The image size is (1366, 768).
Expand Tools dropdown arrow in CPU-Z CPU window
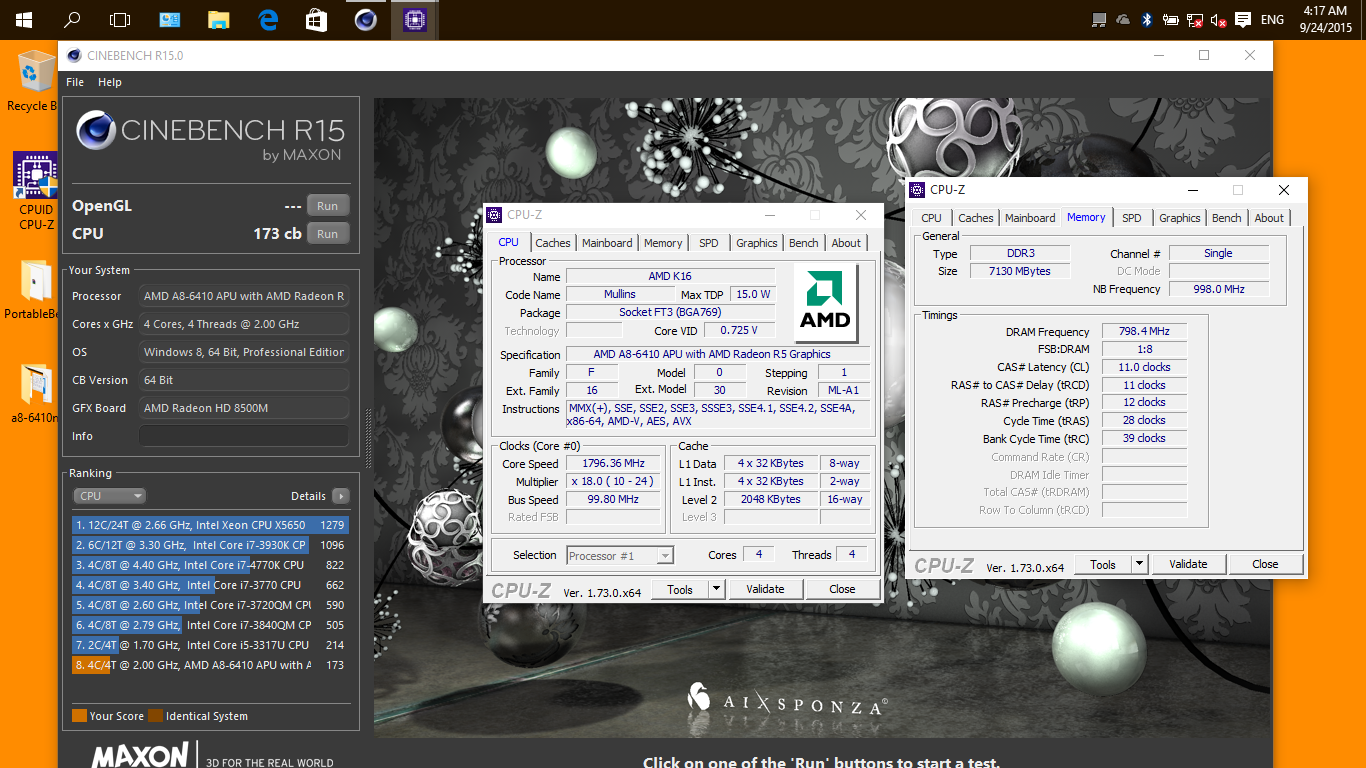coord(716,589)
